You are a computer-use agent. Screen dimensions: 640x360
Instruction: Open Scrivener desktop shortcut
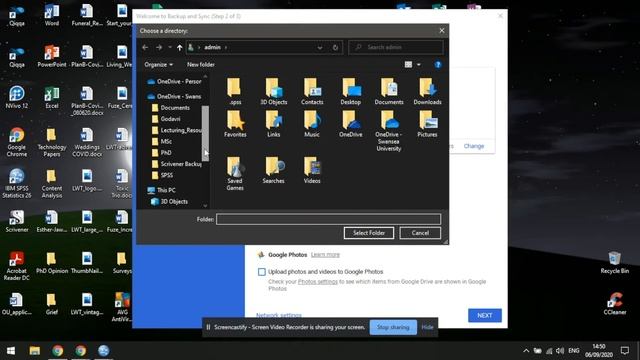(x=17, y=221)
